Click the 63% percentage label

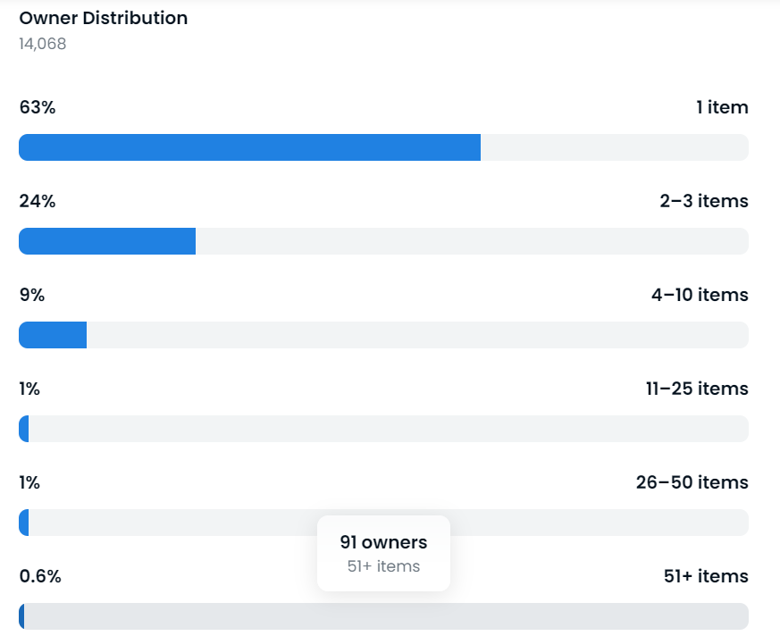click(x=37, y=107)
